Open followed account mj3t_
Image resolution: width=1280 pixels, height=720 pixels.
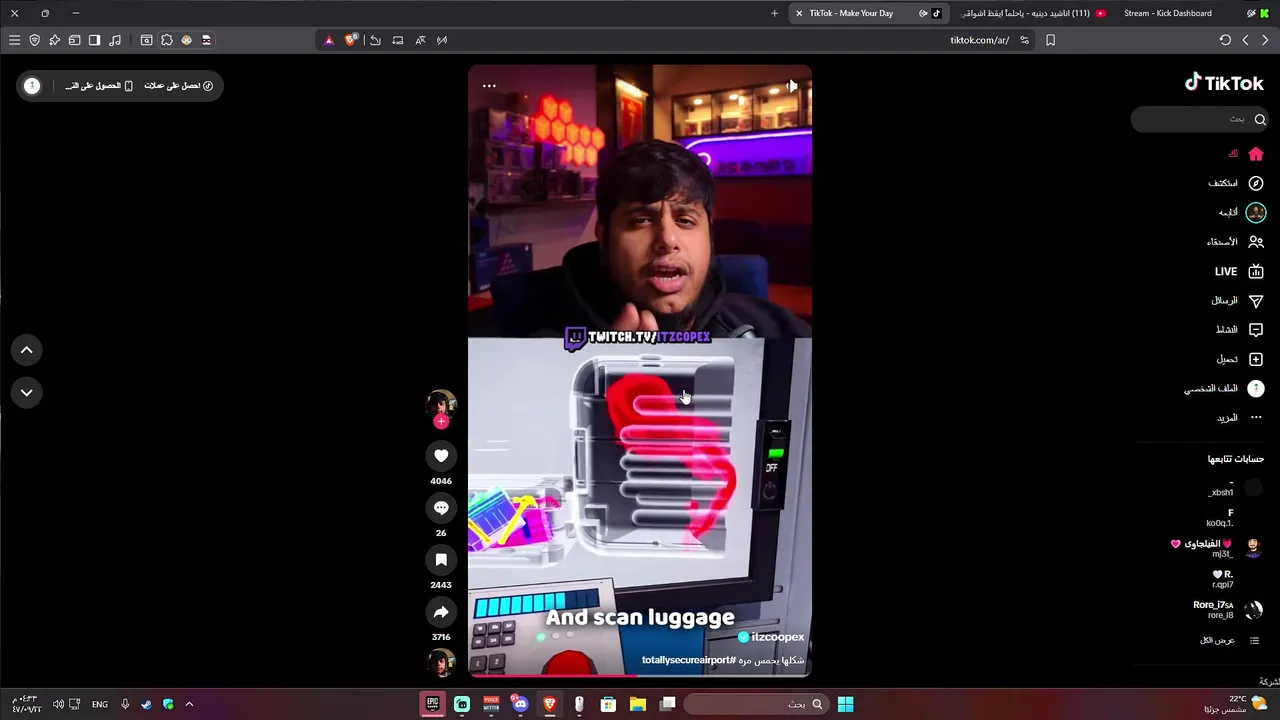point(1218,548)
